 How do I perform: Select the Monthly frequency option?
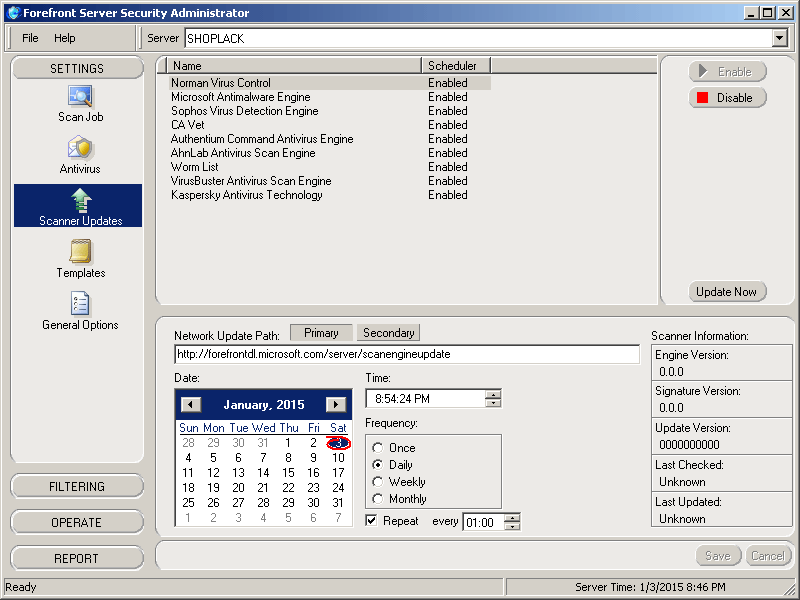(x=378, y=498)
